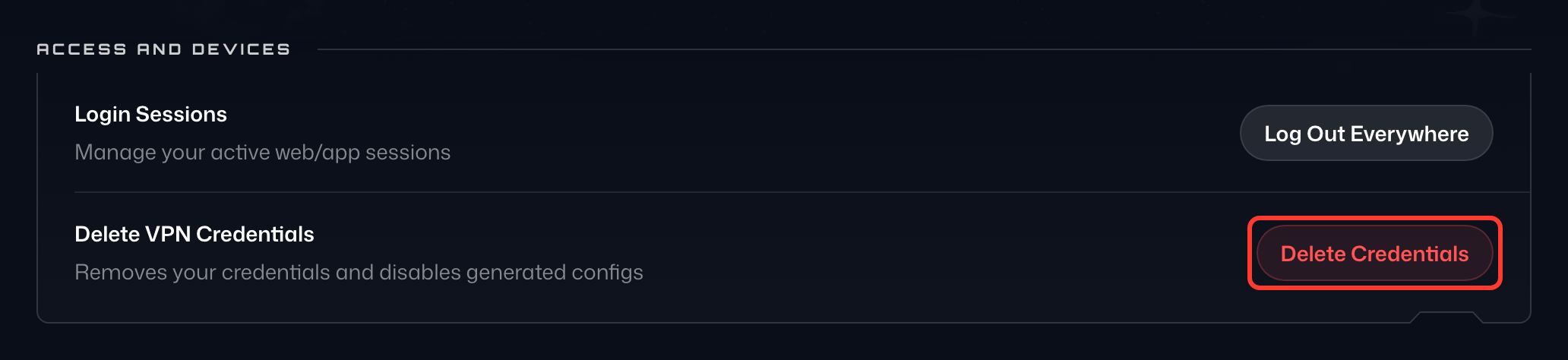The image size is (1568, 360).
Task: Click 'web/app' in the sessions description
Action: click(x=318, y=153)
